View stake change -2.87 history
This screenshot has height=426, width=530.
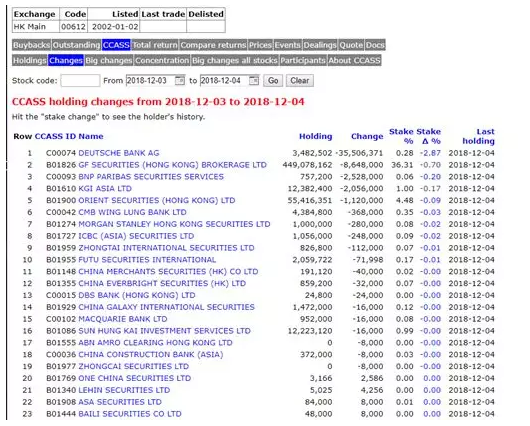pyautogui.click(x=430, y=153)
